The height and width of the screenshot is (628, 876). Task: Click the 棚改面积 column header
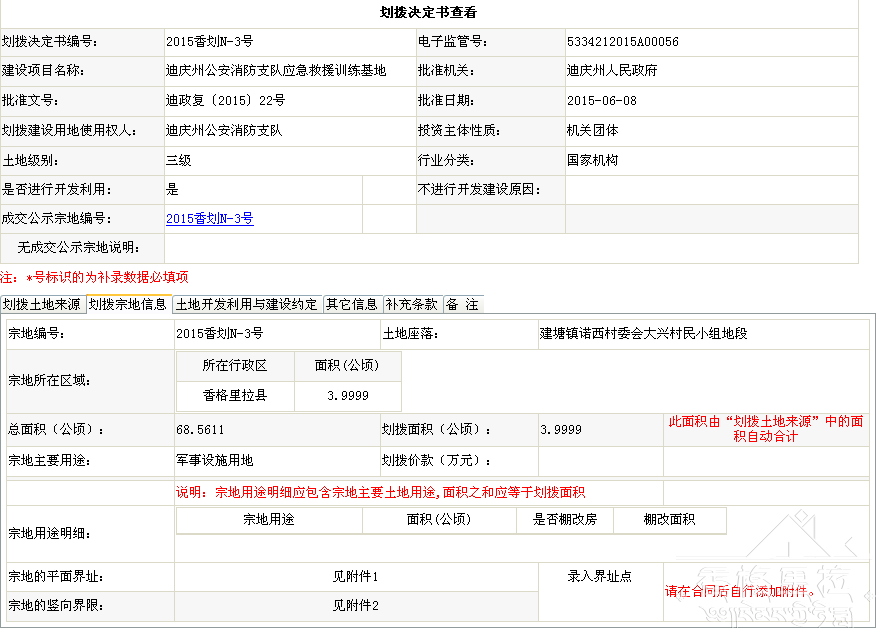tap(669, 520)
